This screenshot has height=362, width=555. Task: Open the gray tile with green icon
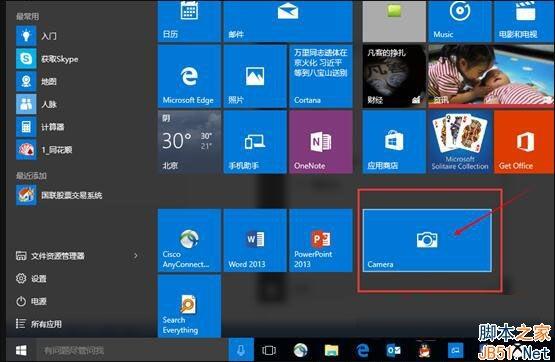pos(394,21)
